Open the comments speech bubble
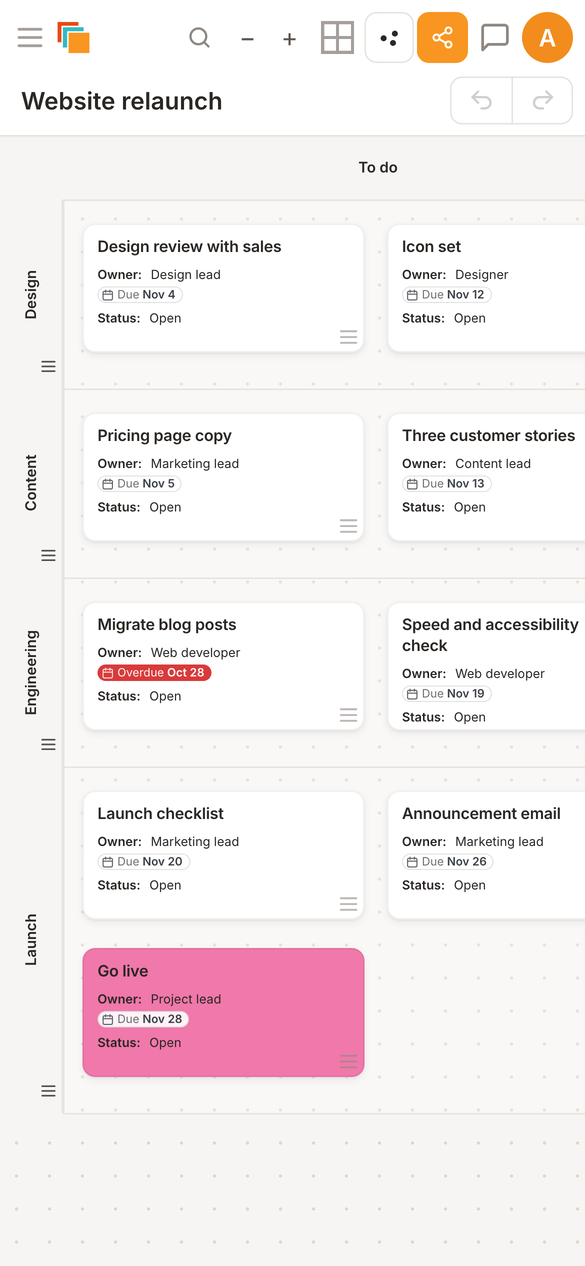The width and height of the screenshot is (585, 1266). click(494, 38)
